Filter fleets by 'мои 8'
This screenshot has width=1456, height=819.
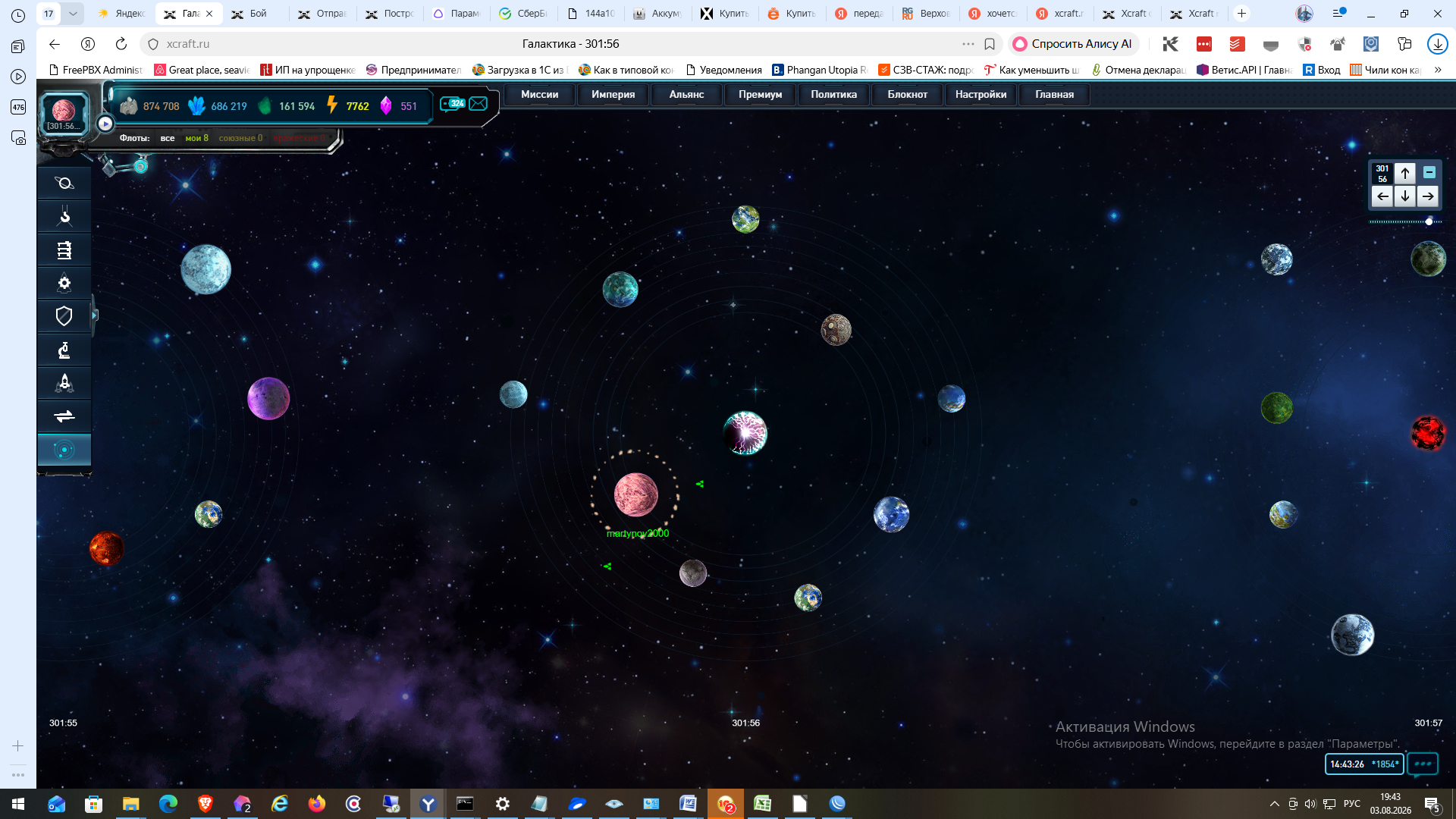(x=196, y=138)
